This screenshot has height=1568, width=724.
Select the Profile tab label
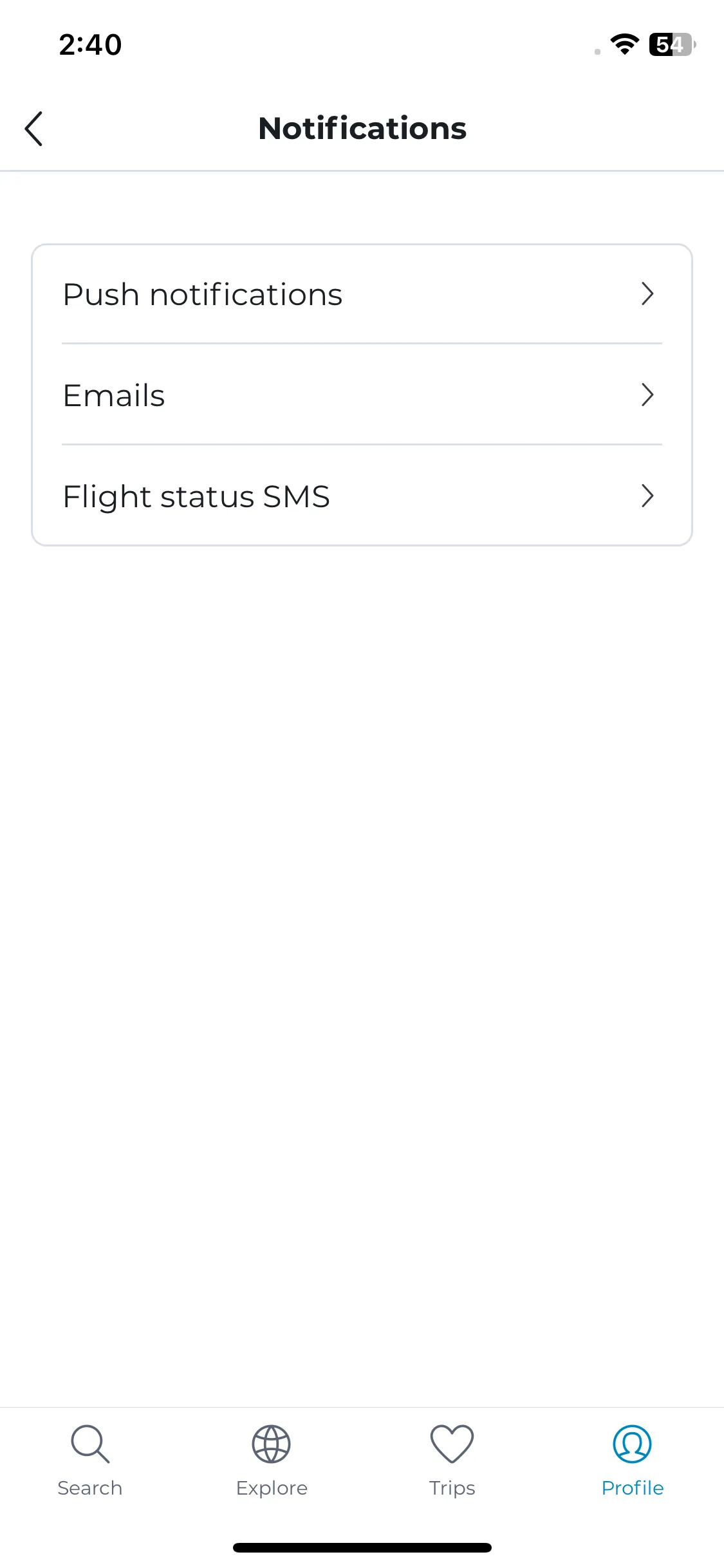coord(633,1488)
